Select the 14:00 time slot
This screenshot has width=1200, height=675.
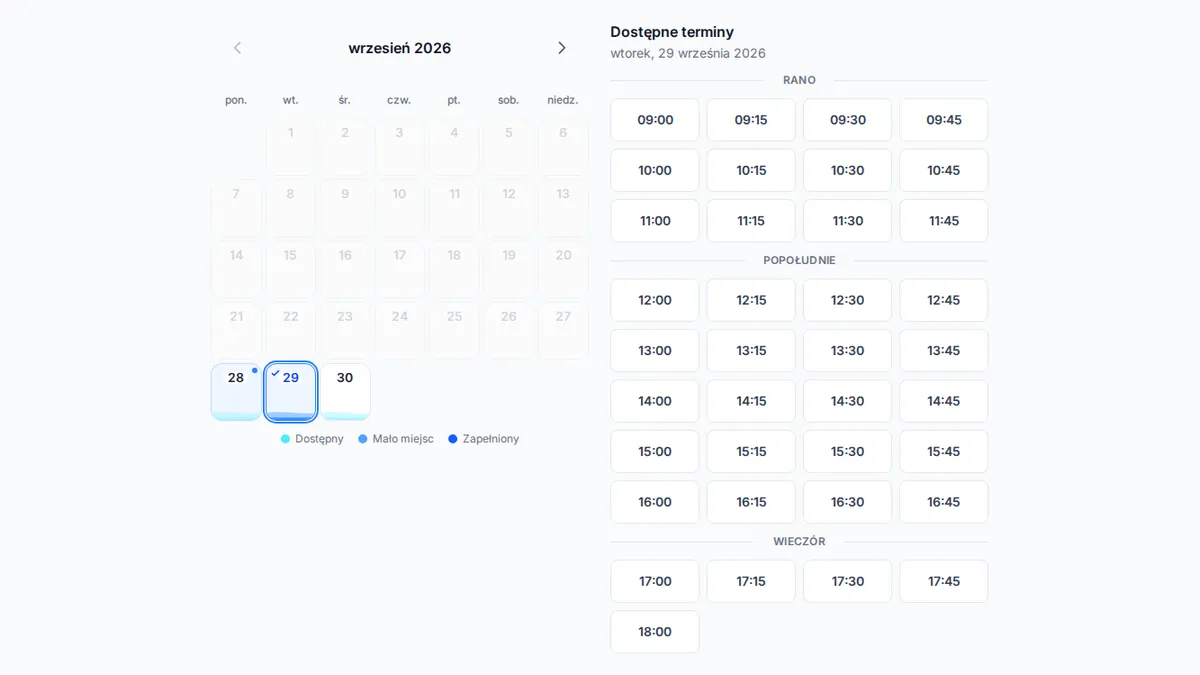click(x=655, y=401)
